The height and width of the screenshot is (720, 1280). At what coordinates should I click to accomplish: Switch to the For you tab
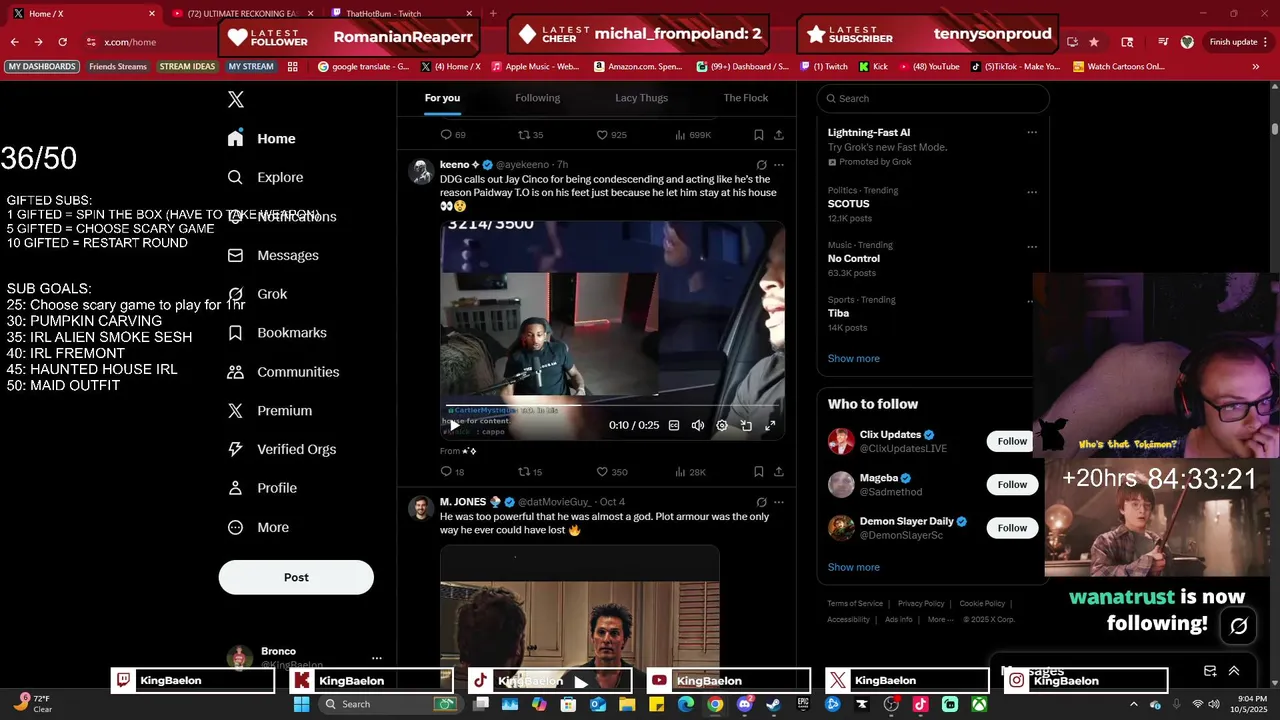[x=442, y=98]
